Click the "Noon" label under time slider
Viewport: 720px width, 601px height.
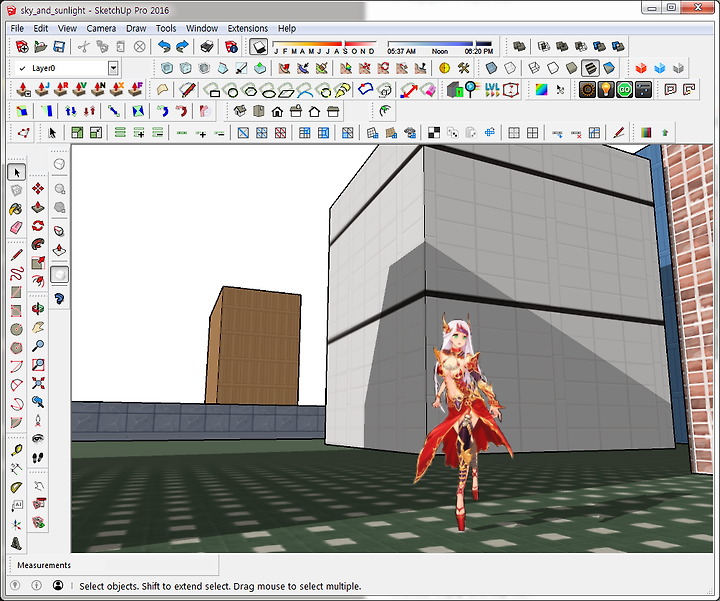[439, 51]
